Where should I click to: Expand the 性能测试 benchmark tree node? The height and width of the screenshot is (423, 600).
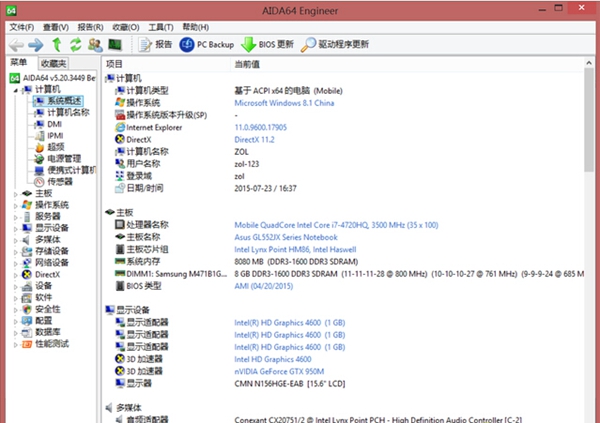tap(15, 343)
